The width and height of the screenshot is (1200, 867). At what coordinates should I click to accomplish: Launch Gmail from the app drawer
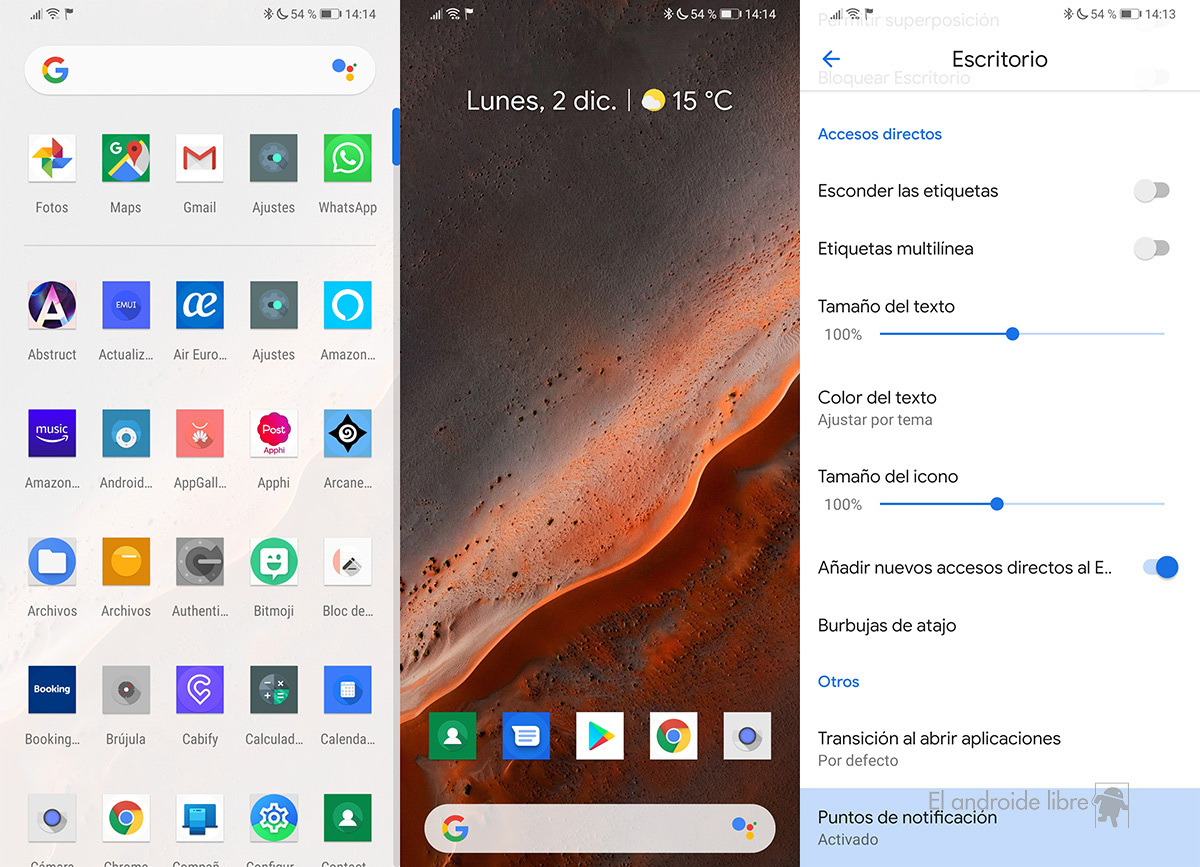(x=199, y=158)
